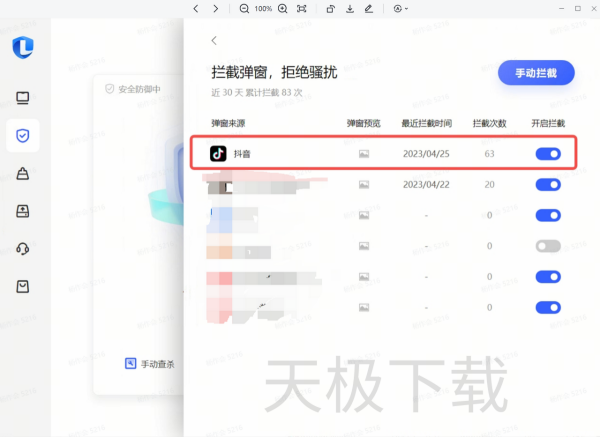The height and width of the screenshot is (437, 600).
Task: Preview the 抖音 popup thumbnail image
Action: pos(364,154)
